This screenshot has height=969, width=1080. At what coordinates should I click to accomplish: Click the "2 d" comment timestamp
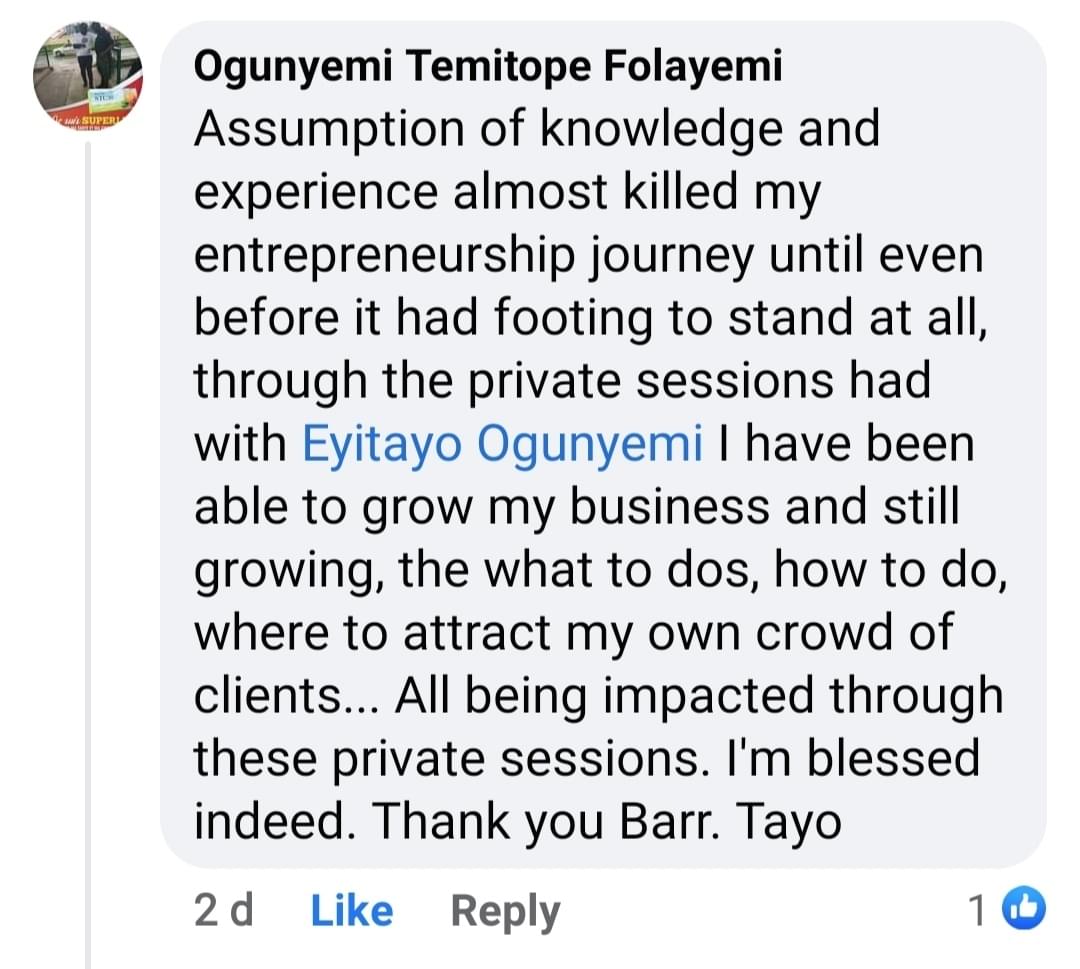tap(223, 911)
